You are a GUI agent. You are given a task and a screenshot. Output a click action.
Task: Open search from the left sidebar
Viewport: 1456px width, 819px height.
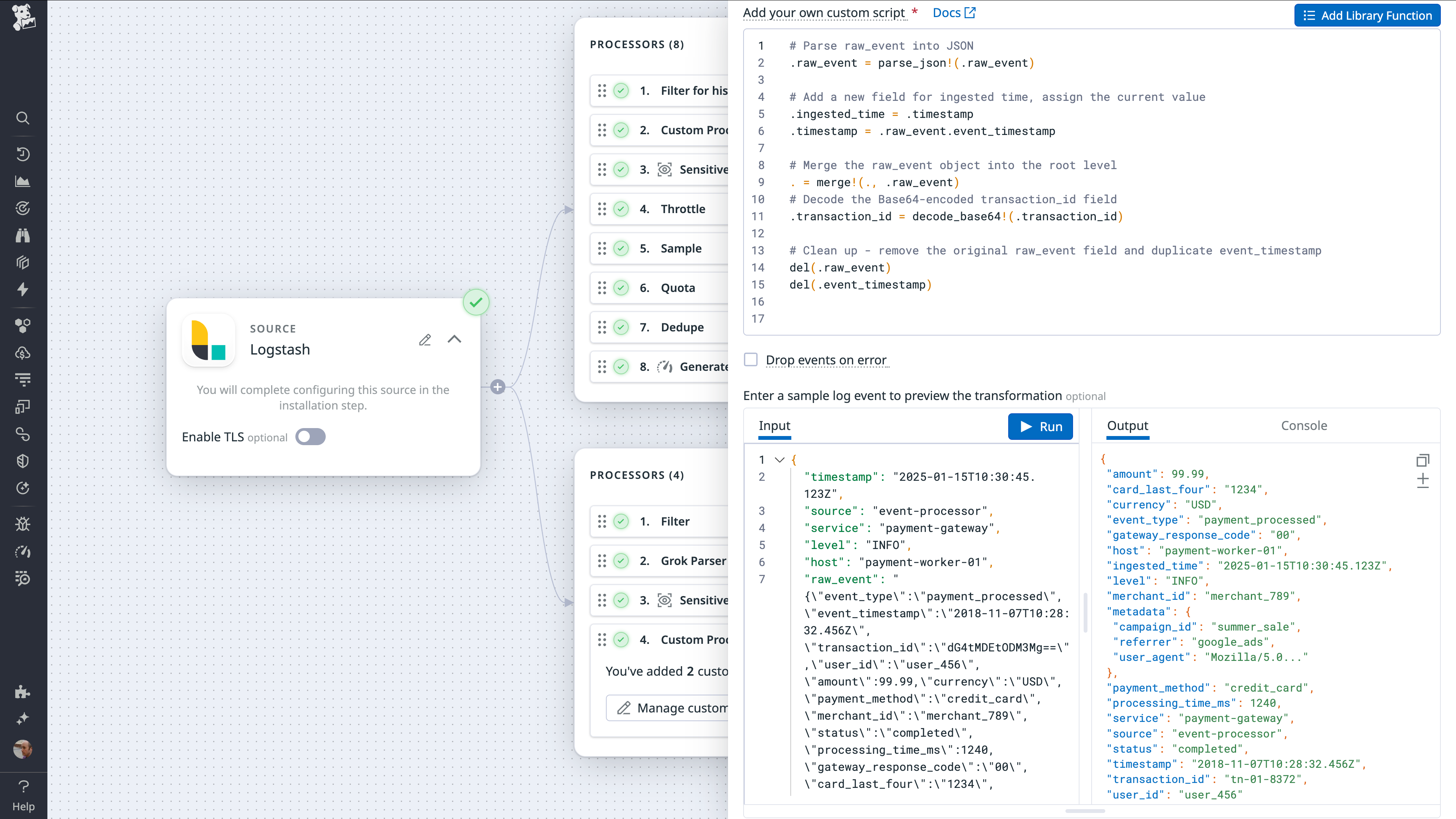(23, 118)
